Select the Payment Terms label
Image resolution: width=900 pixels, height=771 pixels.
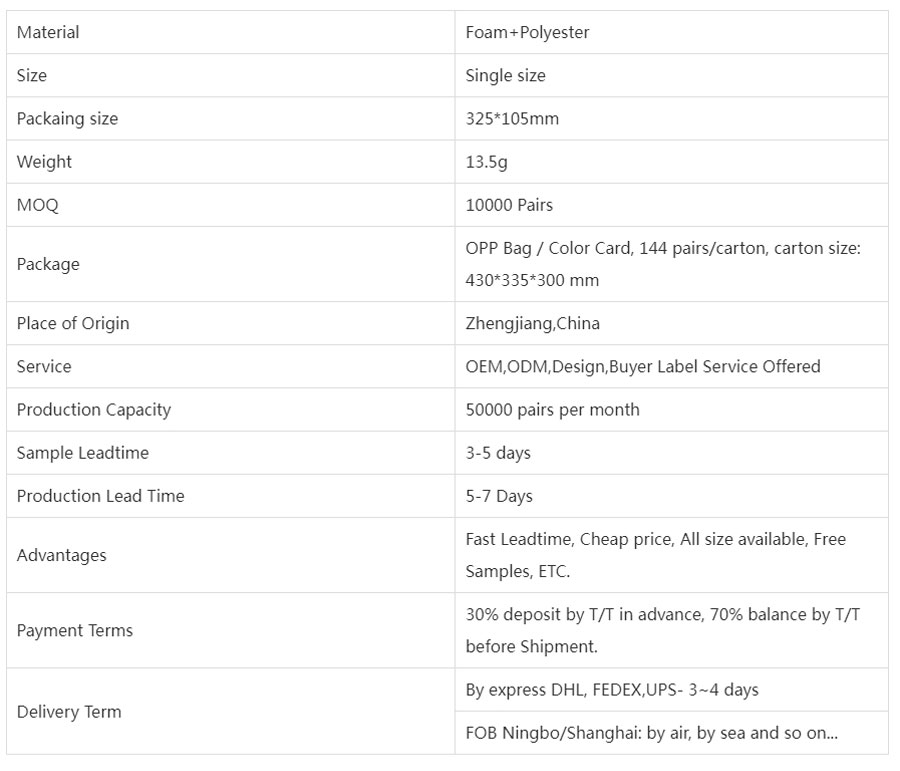tap(75, 630)
